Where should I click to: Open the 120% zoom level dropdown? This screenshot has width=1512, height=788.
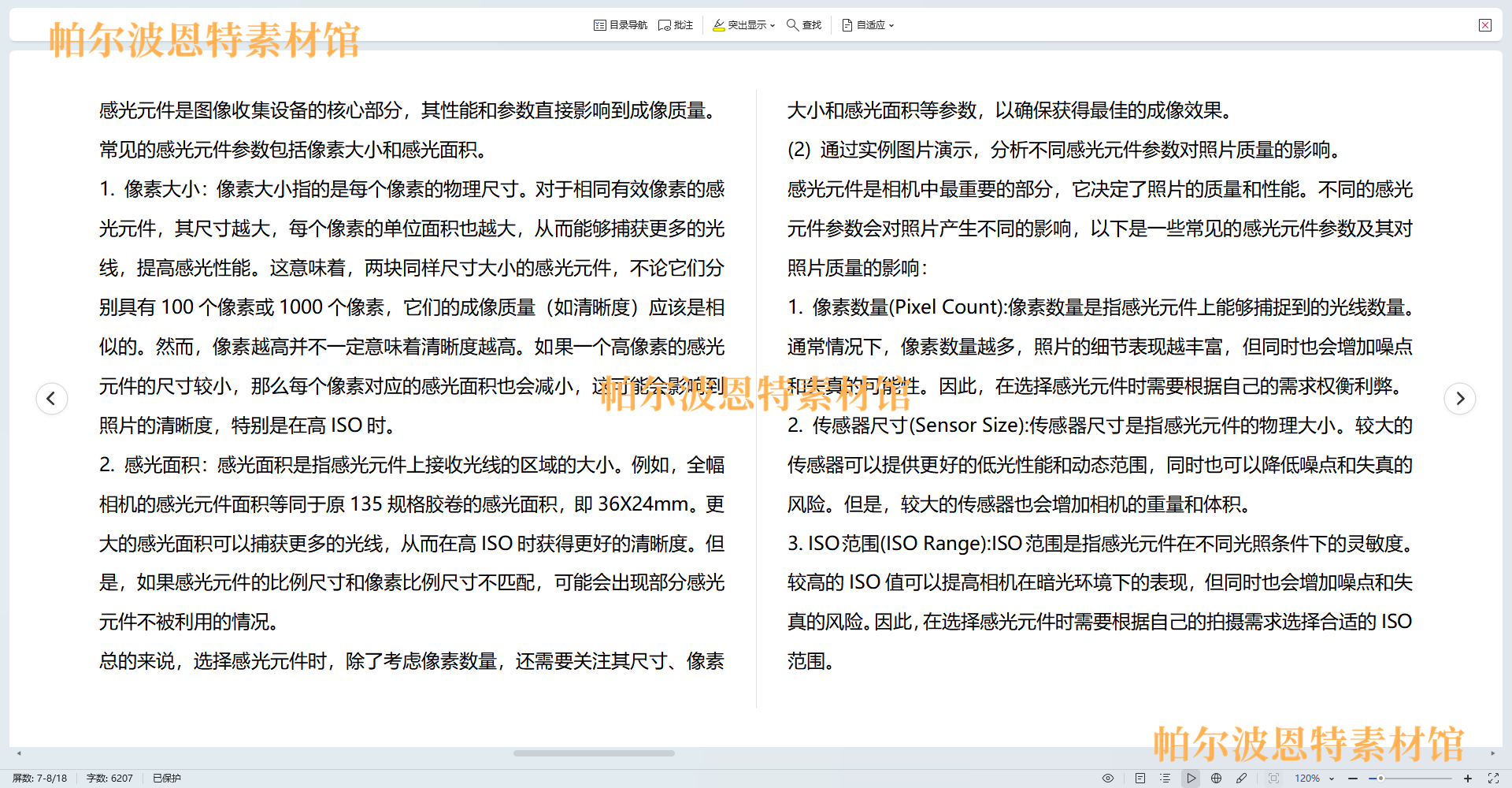1314,778
